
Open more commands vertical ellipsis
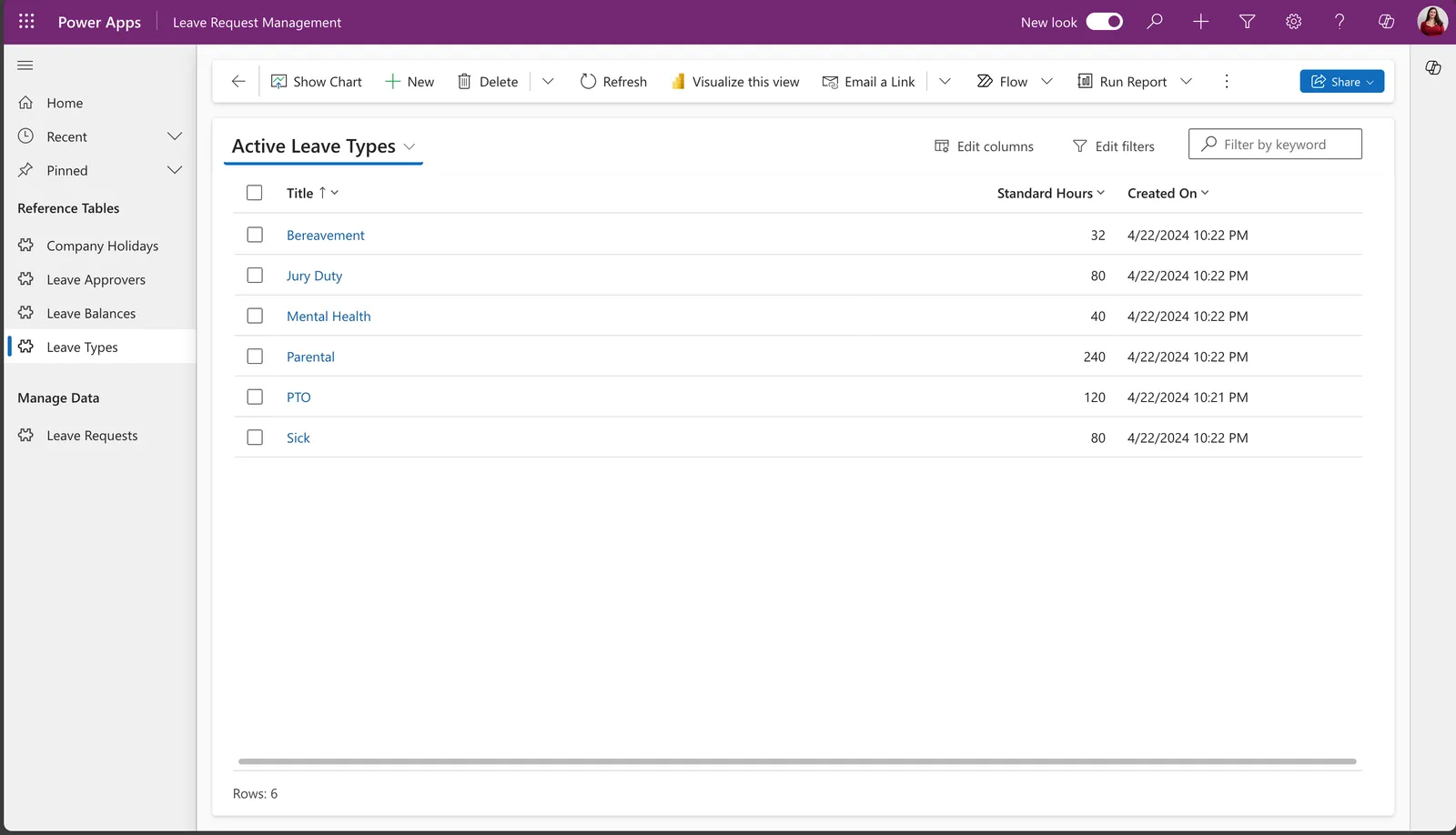click(1227, 81)
